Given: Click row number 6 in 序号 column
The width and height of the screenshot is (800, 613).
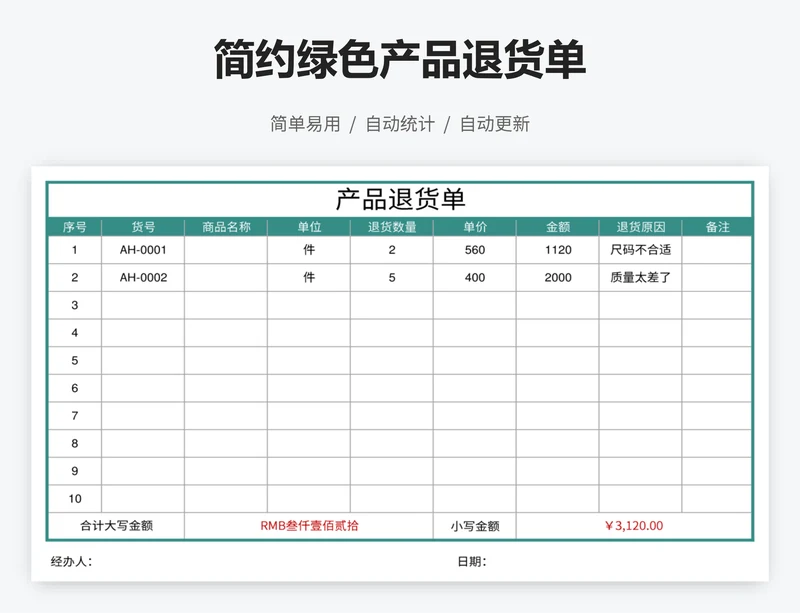Looking at the screenshot, I should coord(74,388).
